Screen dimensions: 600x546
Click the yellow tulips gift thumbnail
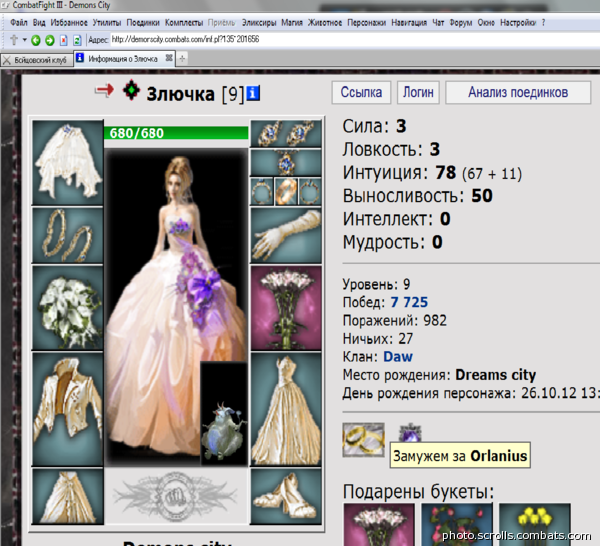point(535,524)
